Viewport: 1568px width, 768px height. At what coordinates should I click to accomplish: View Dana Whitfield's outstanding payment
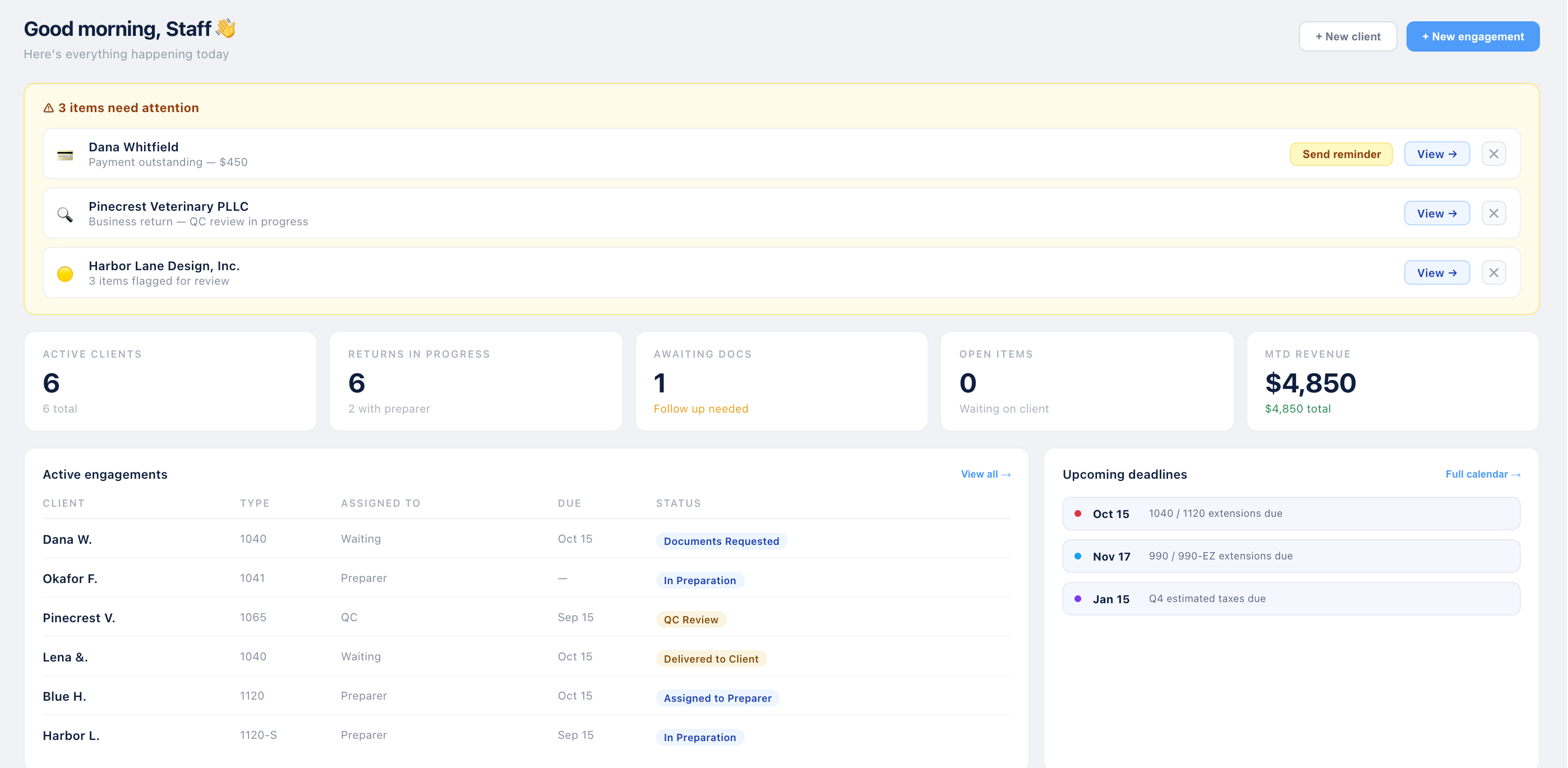point(1437,154)
